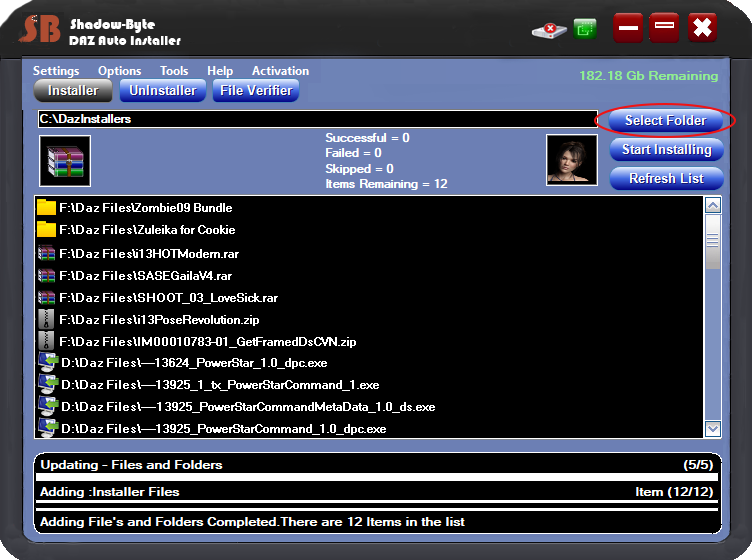752x560 pixels.
Task: Click the Items Remaining = 12 text
Action: pos(386,184)
